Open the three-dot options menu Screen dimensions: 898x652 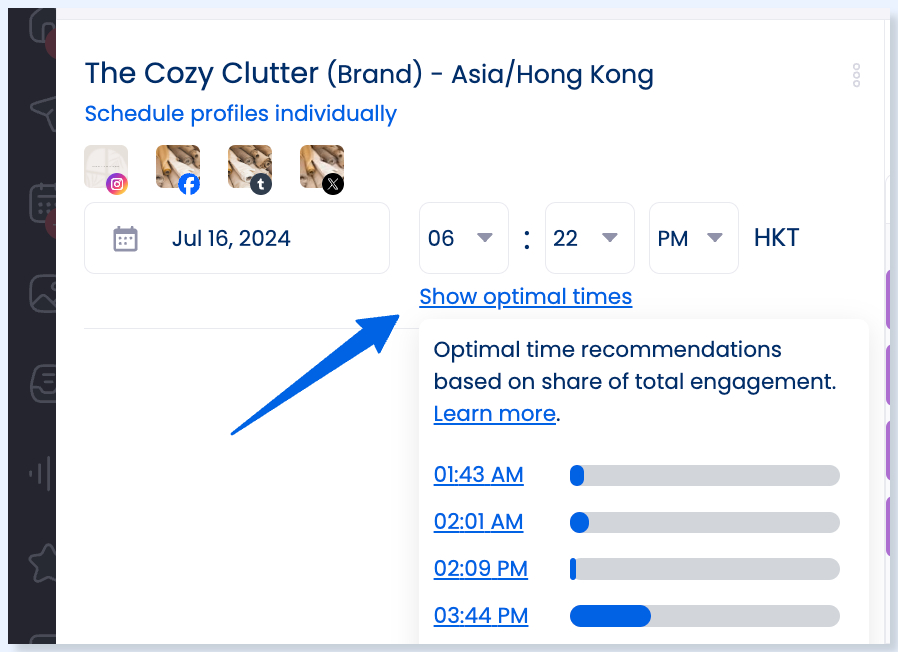click(x=856, y=75)
